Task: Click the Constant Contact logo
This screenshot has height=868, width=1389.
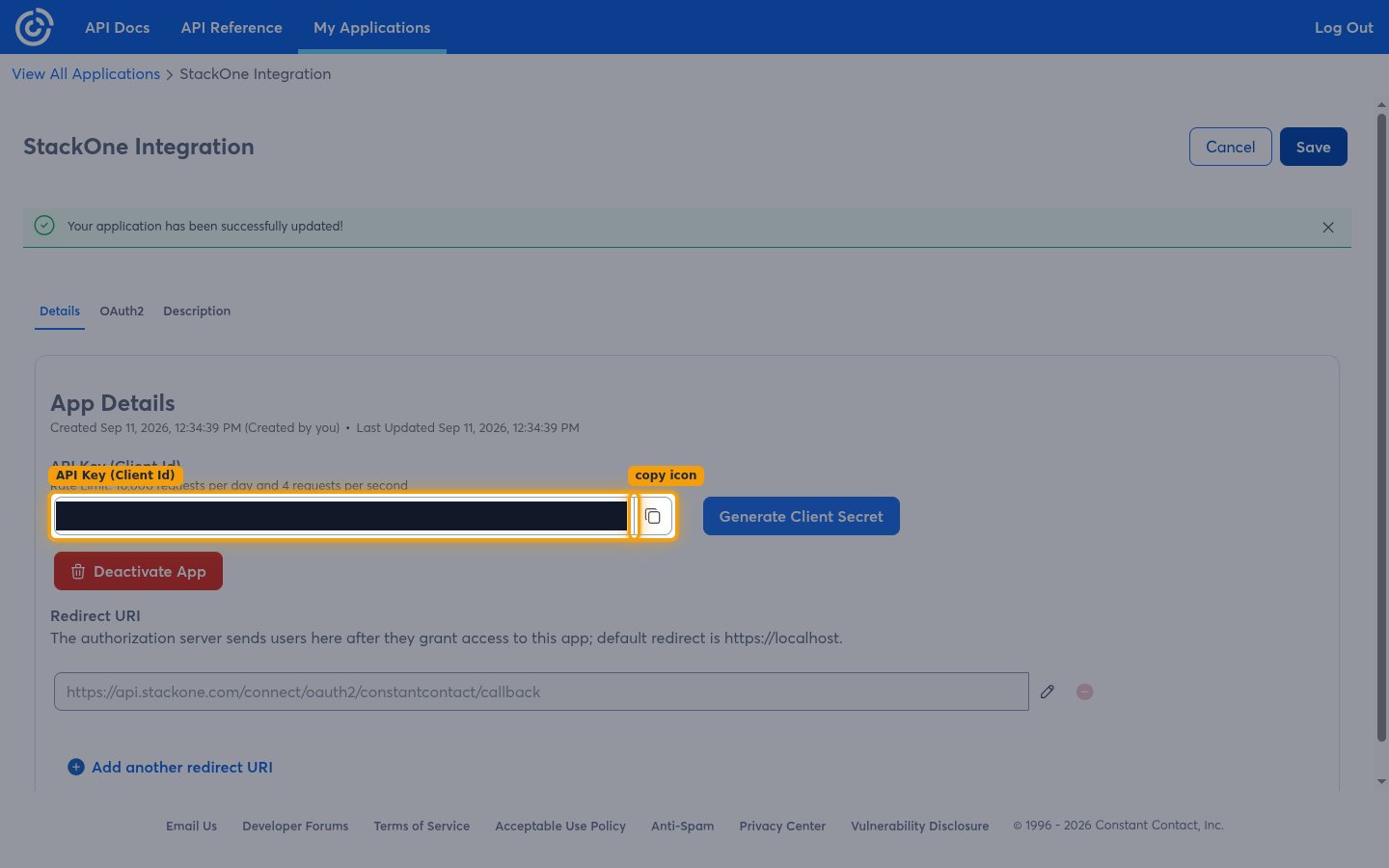Action: [x=35, y=27]
